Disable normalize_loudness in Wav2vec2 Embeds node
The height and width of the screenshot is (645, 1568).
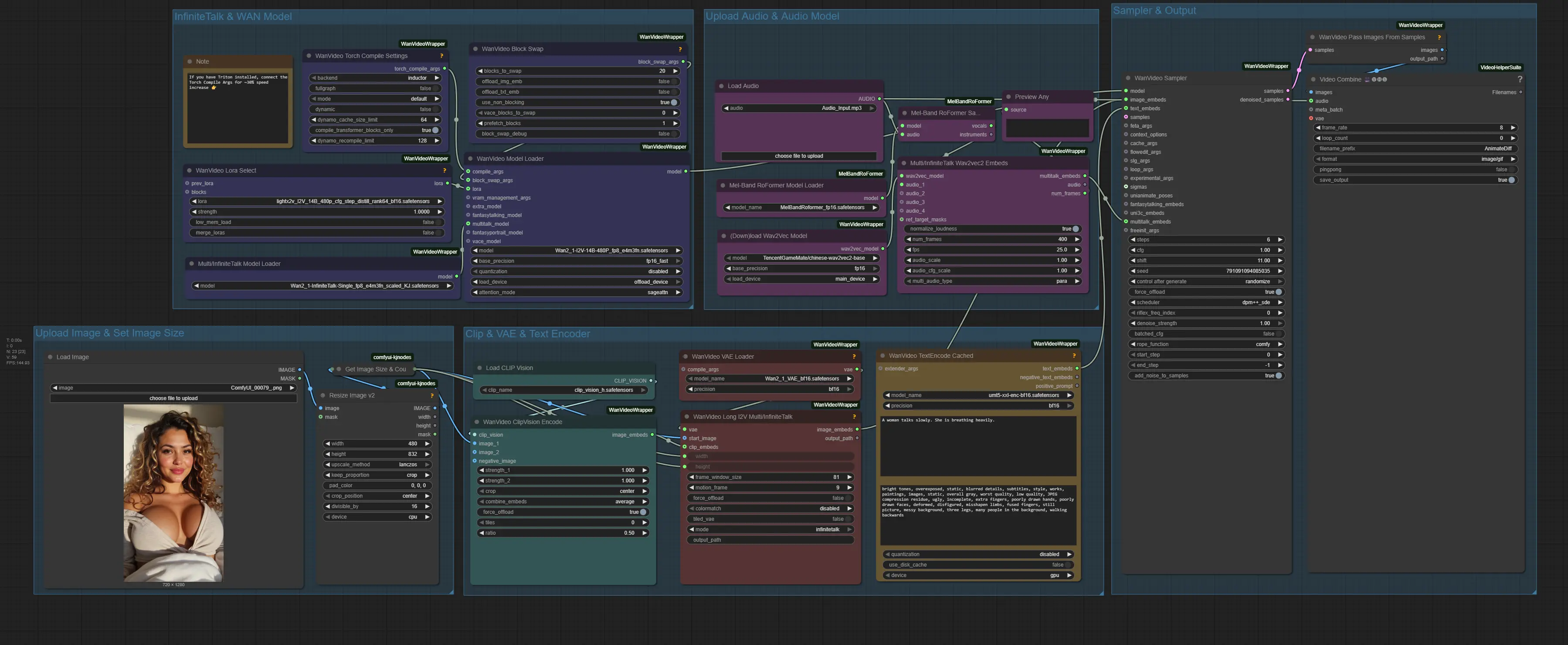click(x=1075, y=229)
